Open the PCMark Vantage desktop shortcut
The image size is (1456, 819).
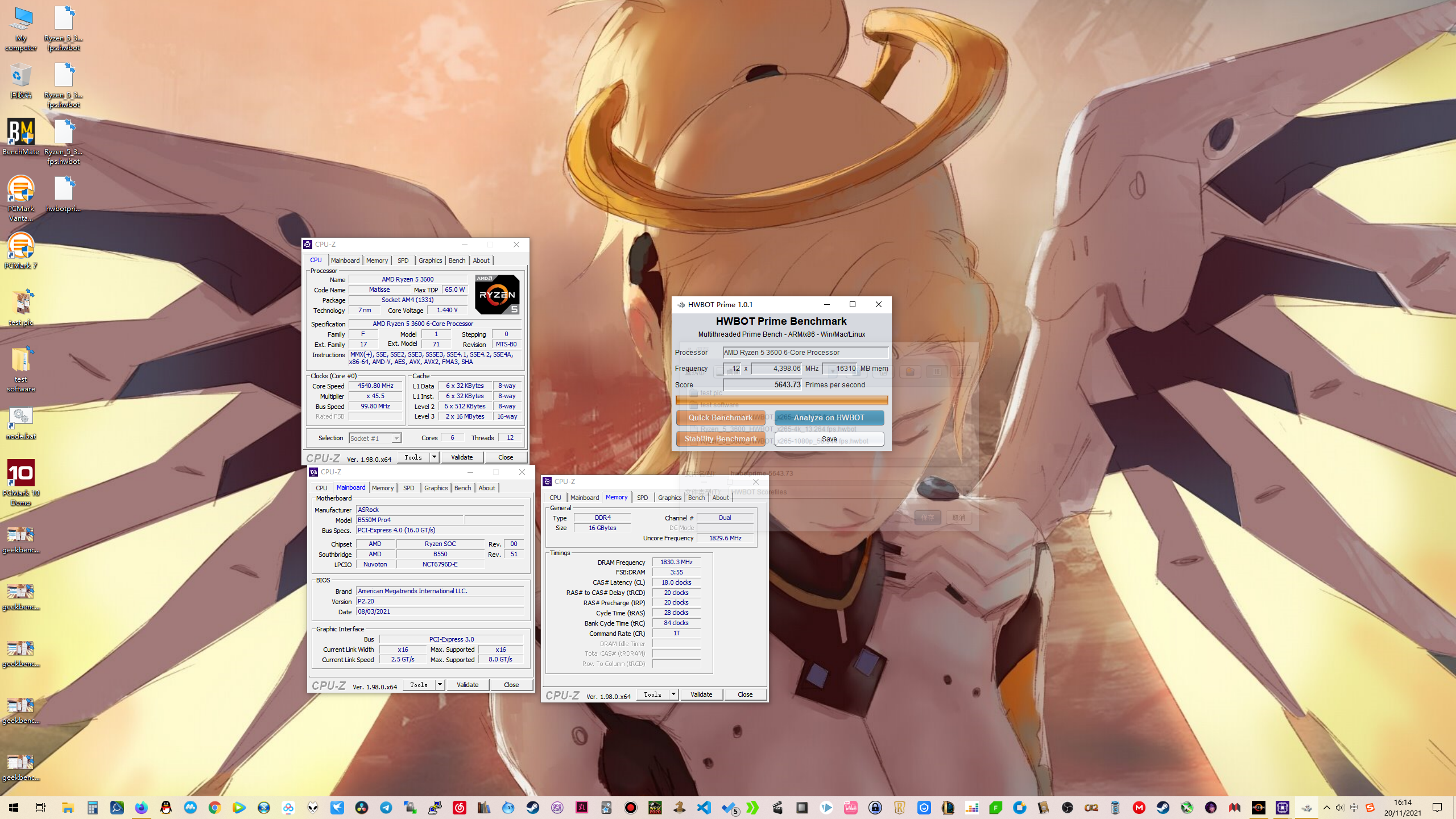[21, 198]
